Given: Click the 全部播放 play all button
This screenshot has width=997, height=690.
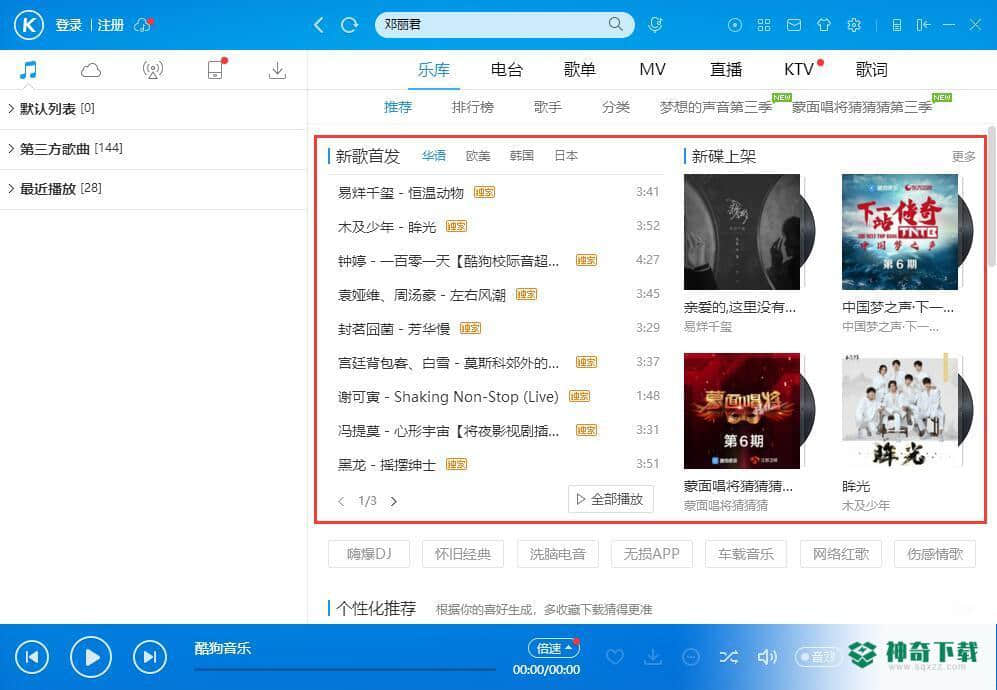Looking at the screenshot, I should (x=610, y=499).
